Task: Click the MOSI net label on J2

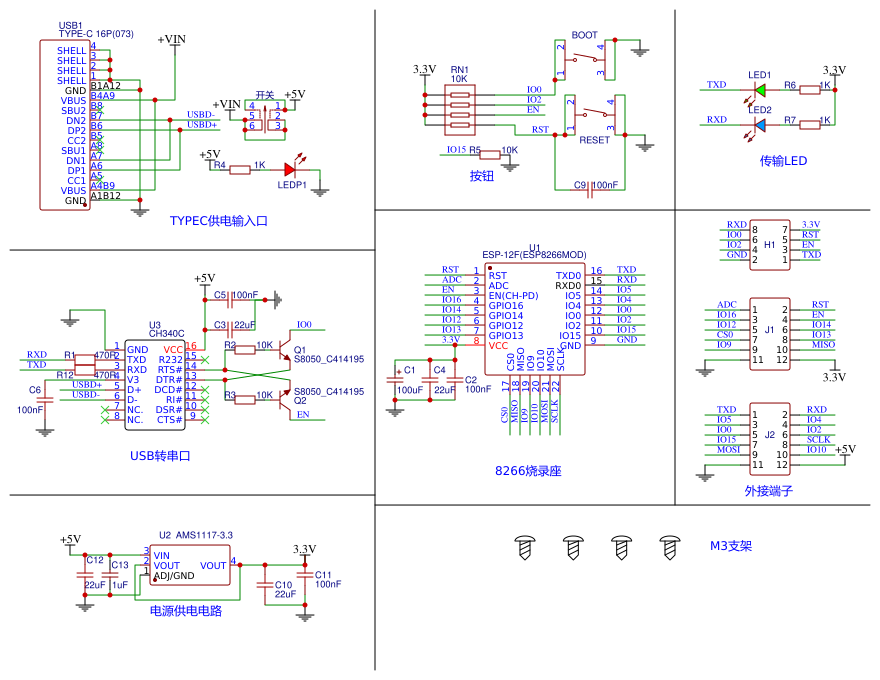Action: 728,449
